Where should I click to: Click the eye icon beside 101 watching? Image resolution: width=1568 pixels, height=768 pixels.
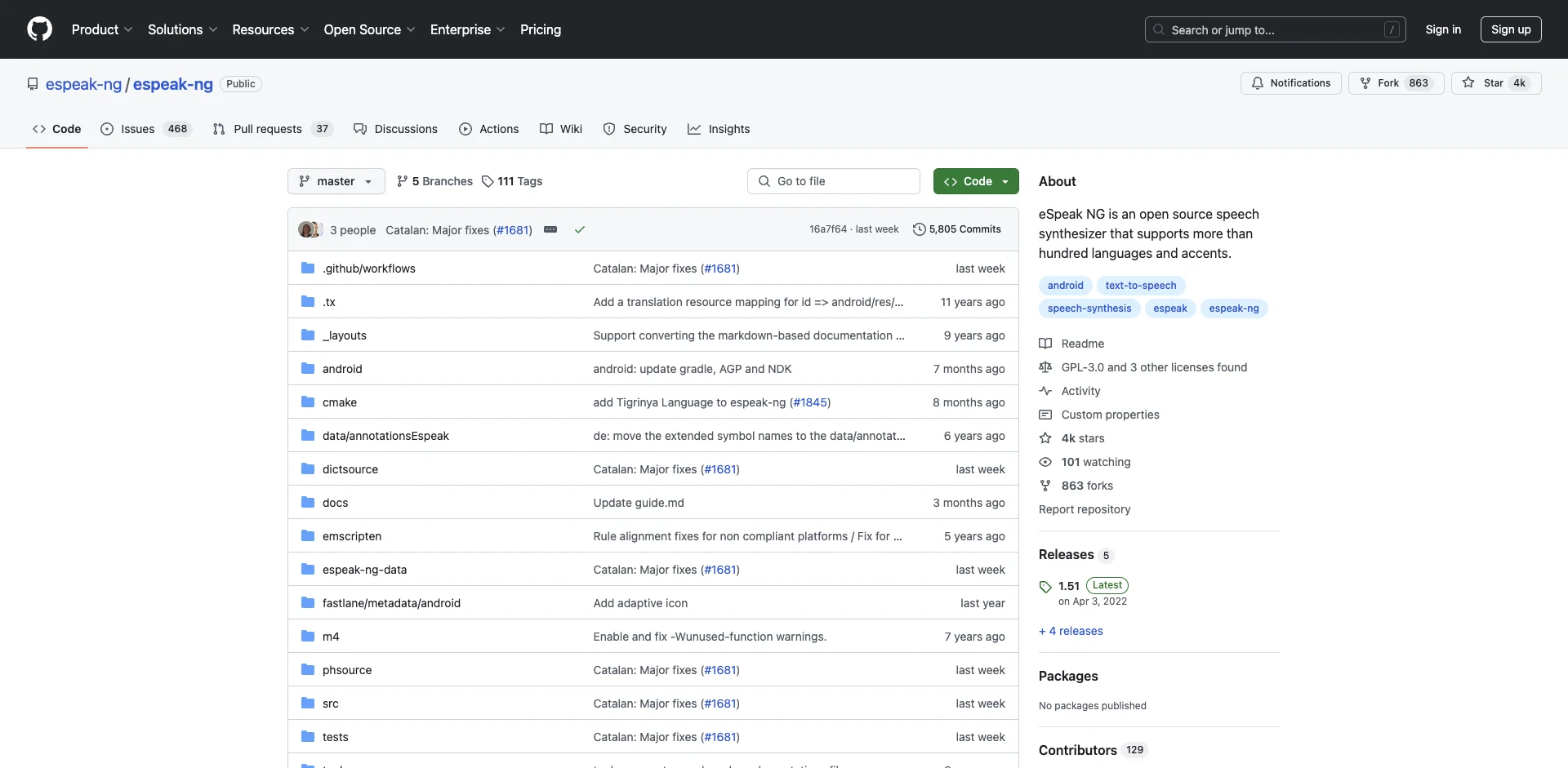[x=1045, y=462]
